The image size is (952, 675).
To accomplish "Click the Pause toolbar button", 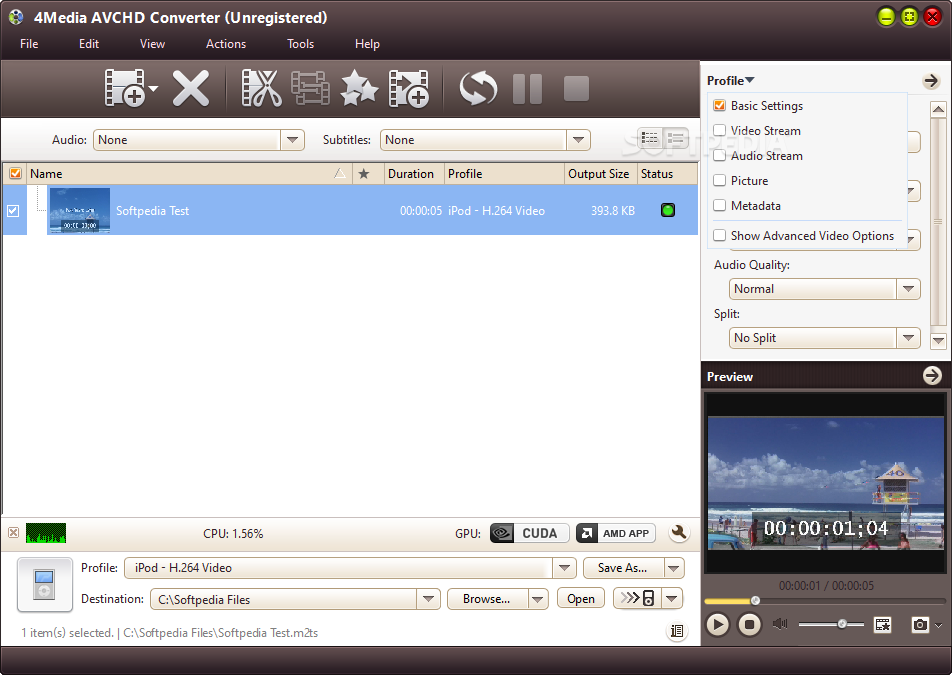I will (x=527, y=89).
